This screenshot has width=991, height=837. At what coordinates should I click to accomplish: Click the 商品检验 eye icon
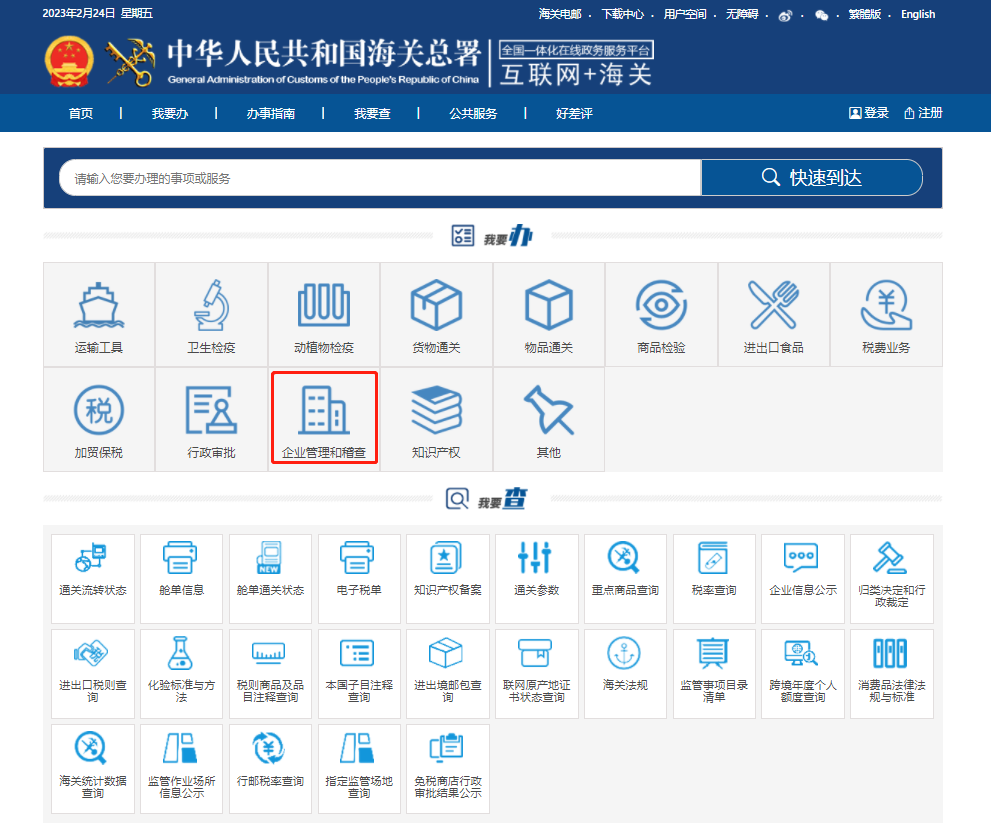[661, 305]
